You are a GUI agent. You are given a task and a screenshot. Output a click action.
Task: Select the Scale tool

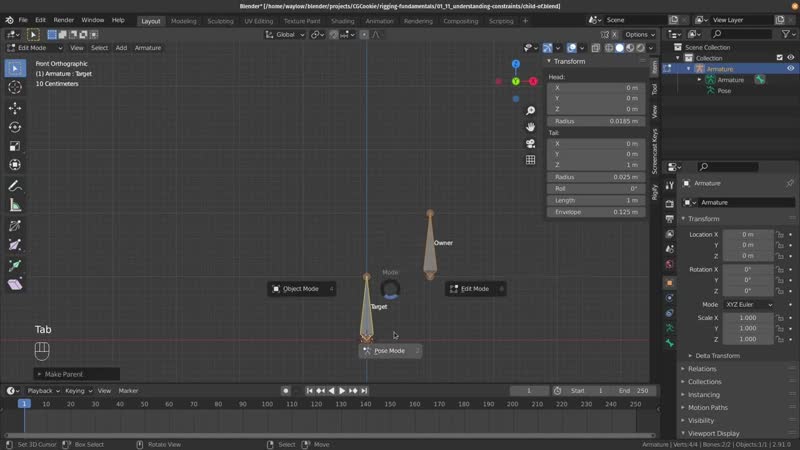(x=15, y=146)
